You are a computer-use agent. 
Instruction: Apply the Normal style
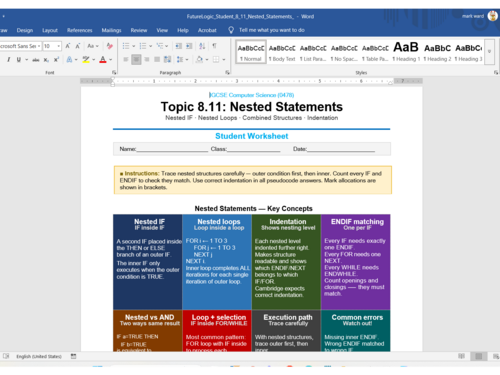point(251,52)
